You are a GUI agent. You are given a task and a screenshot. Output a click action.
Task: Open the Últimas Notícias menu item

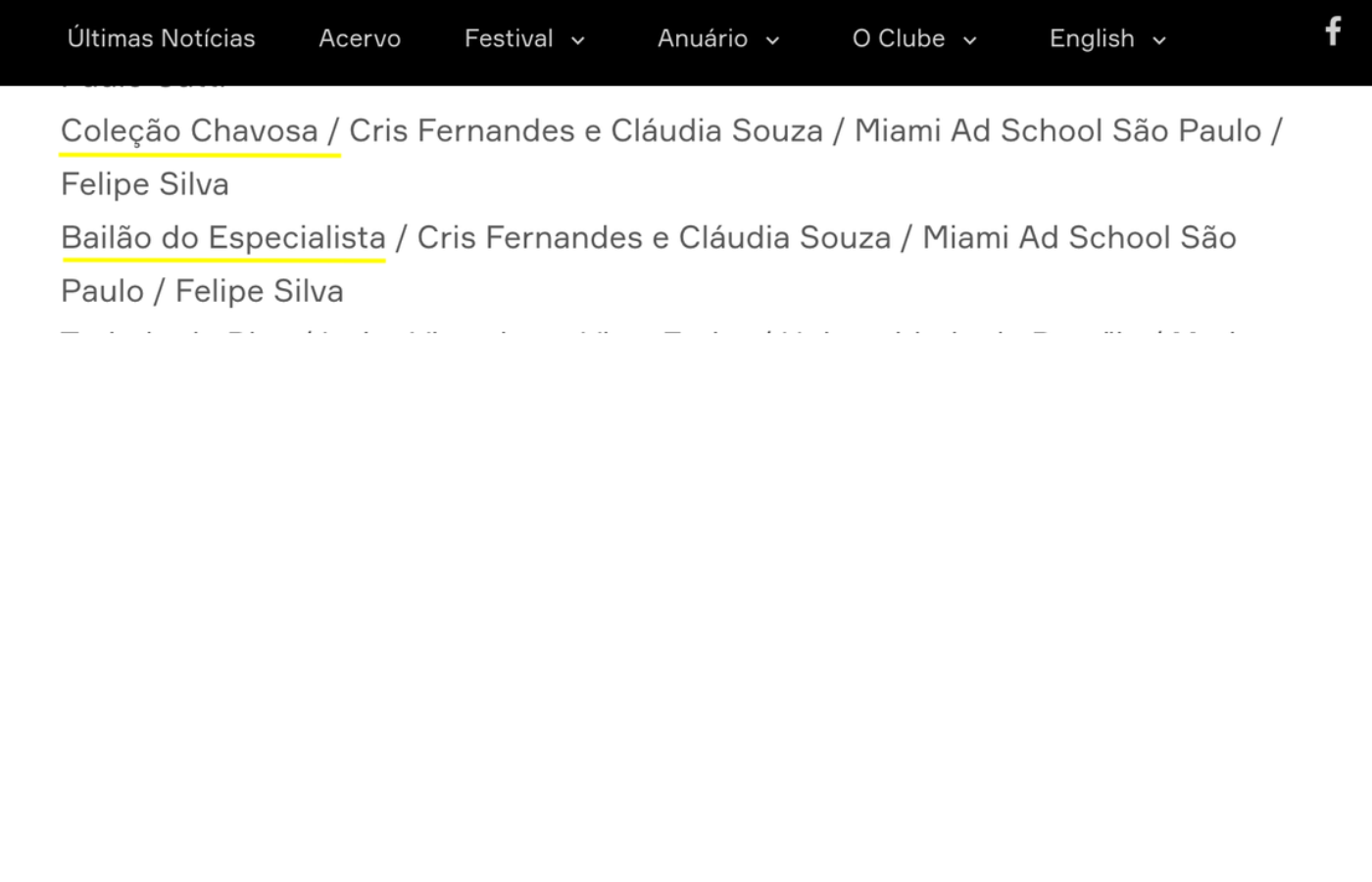161,38
